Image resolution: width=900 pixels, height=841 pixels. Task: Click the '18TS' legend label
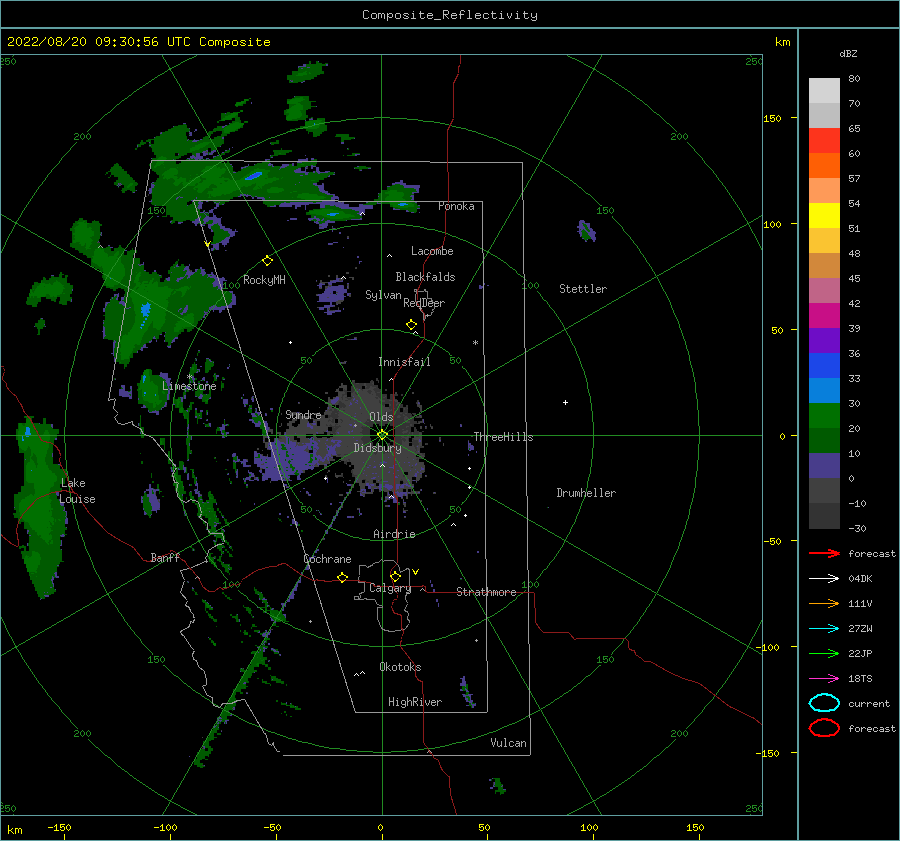pos(860,679)
